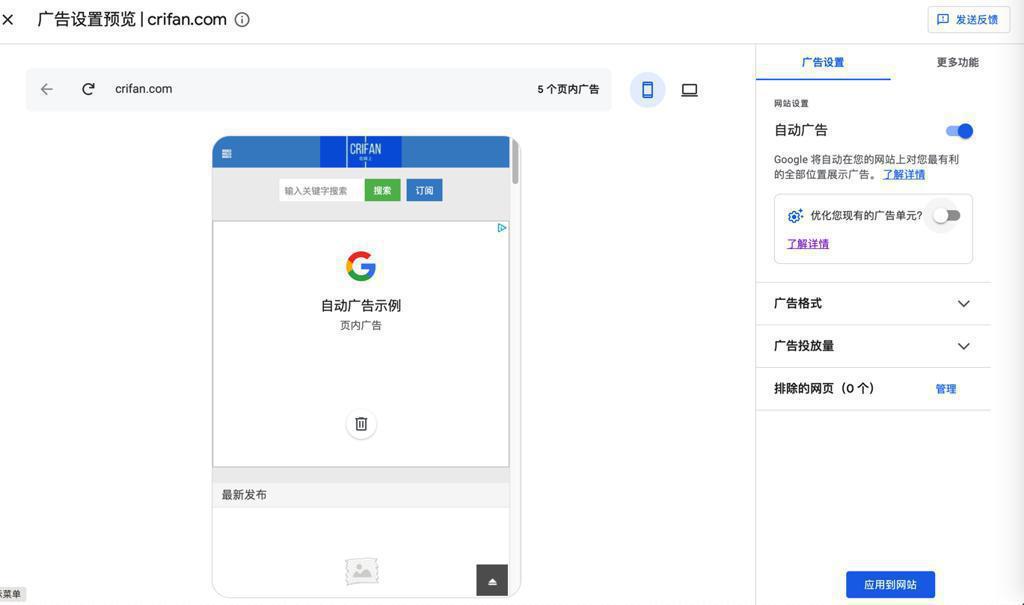Click the 自动广告示例 ad title
Screen dimensions: 1024x605
point(361,306)
